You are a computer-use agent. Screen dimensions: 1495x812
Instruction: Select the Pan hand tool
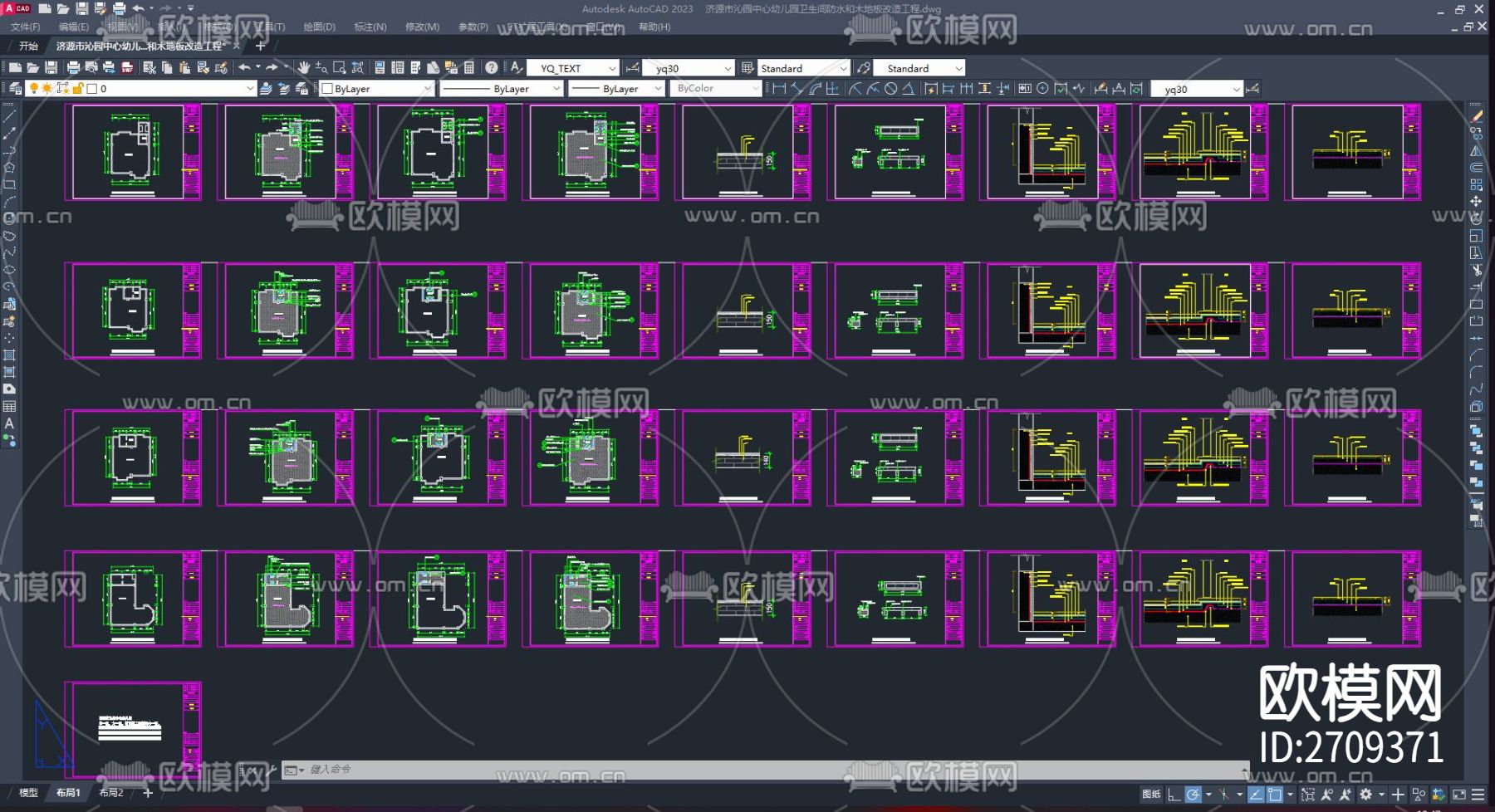[x=304, y=68]
